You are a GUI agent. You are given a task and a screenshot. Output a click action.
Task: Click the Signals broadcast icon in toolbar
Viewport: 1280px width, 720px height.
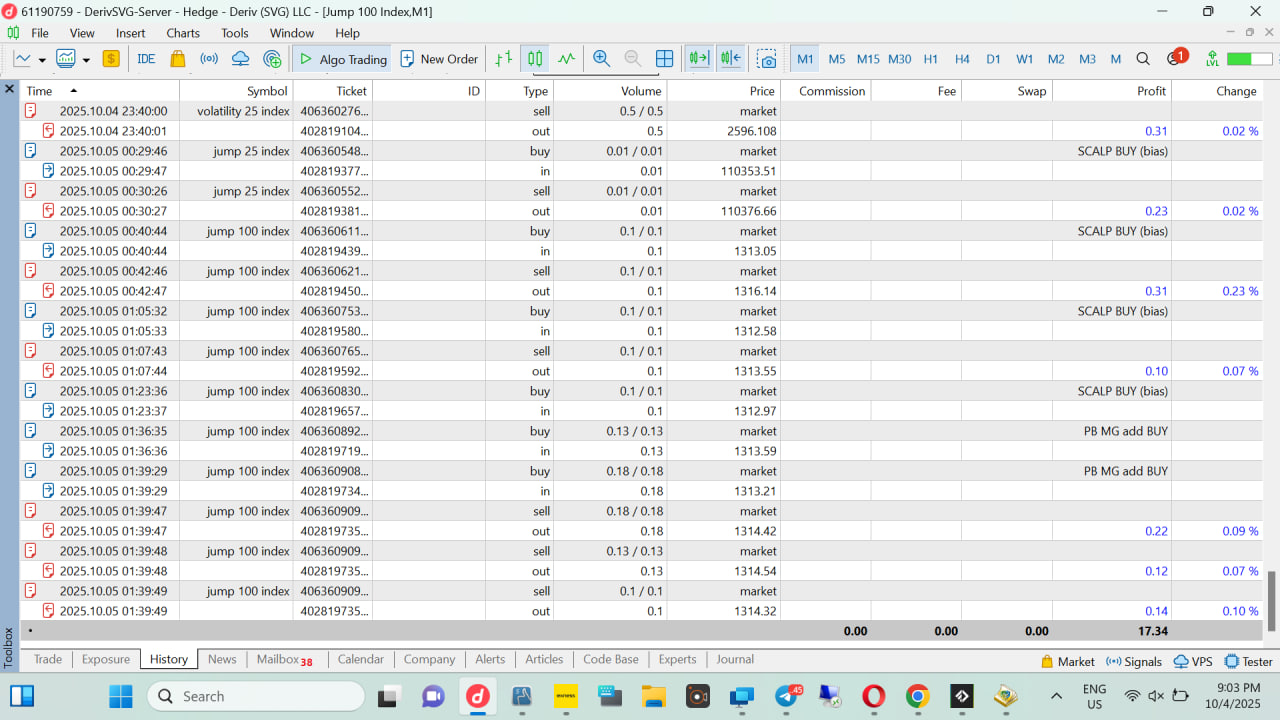(x=209, y=59)
